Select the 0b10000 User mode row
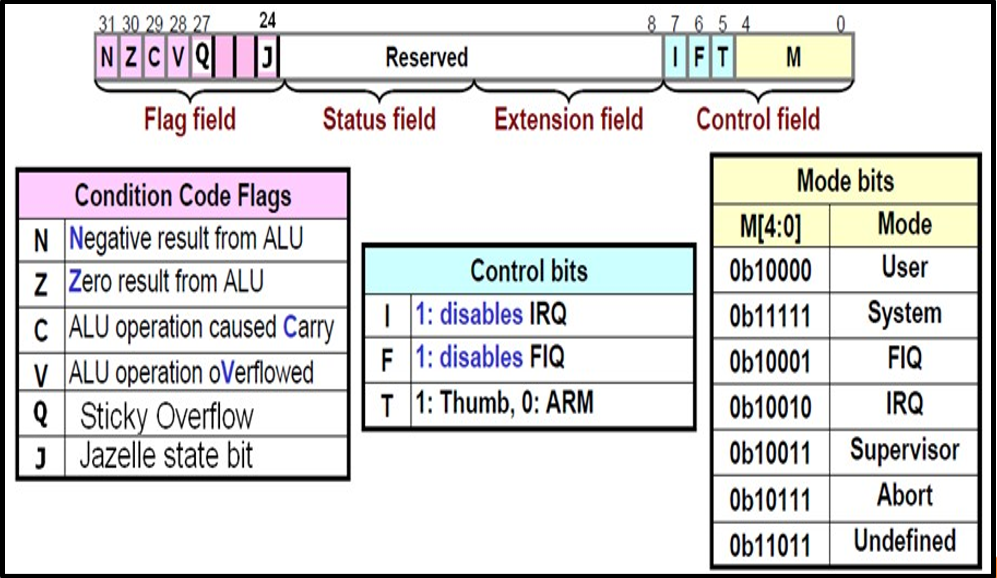Image resolution: width=997 pixels, height=578 pixels. 844,269
